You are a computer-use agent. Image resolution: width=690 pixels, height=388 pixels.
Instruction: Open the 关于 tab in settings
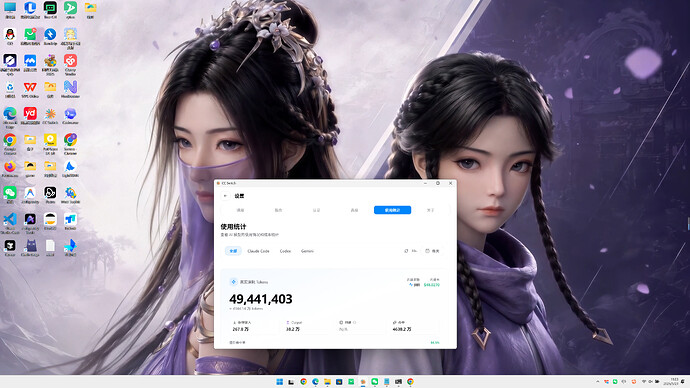click(x=430, y=210)
